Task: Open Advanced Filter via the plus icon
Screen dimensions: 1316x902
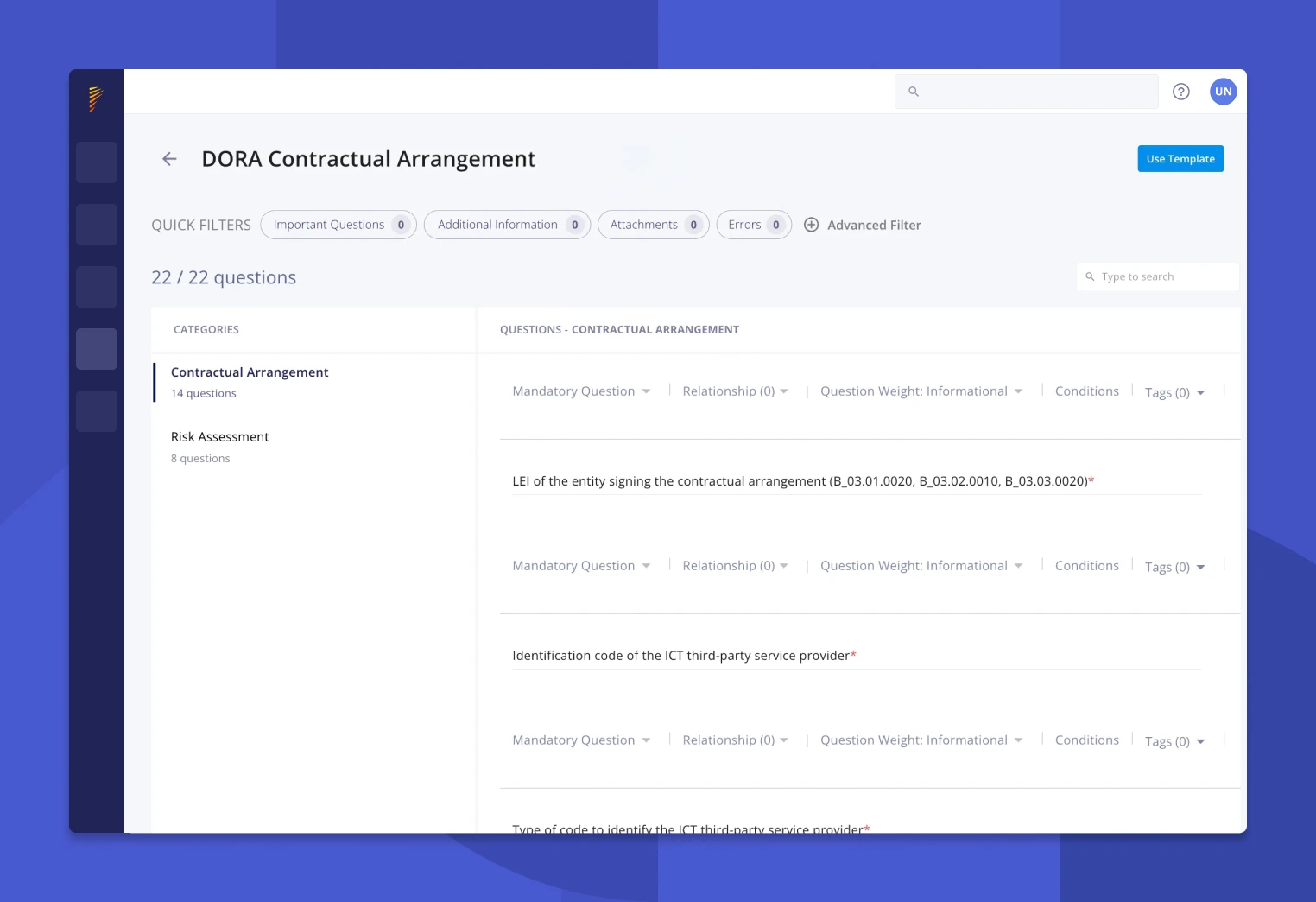Action: 811,225
